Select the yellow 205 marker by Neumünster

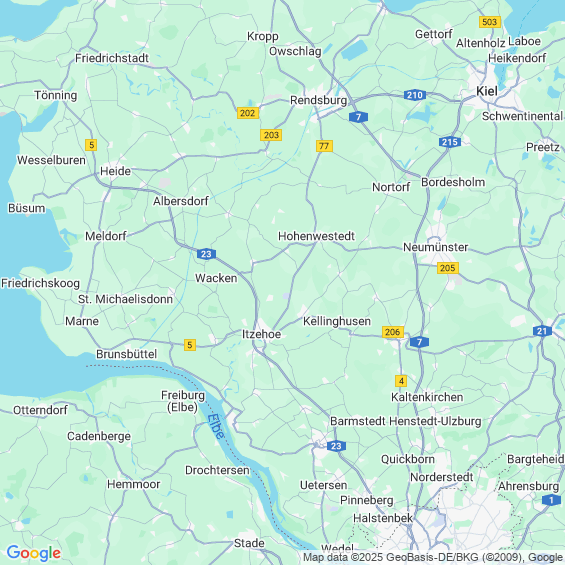[448, 268]
